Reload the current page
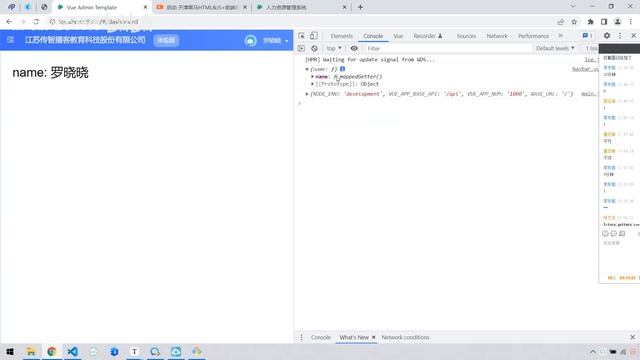640x360 pixels. (x=36, y=22)
